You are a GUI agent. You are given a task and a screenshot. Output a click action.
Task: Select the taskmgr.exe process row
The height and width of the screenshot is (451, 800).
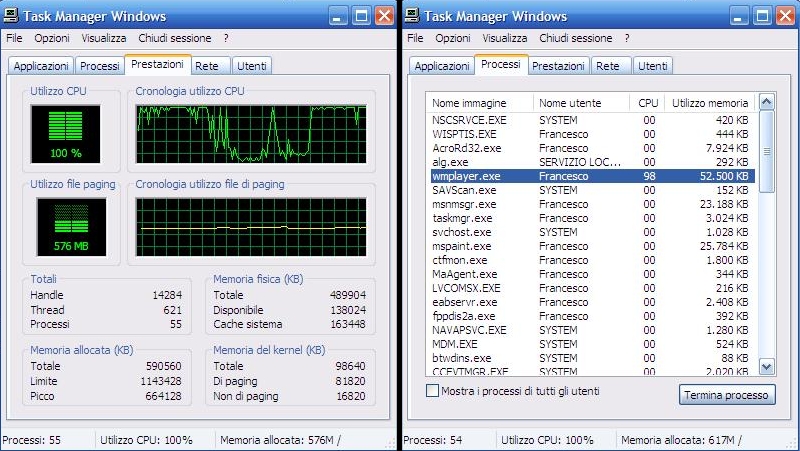[590, 218]
